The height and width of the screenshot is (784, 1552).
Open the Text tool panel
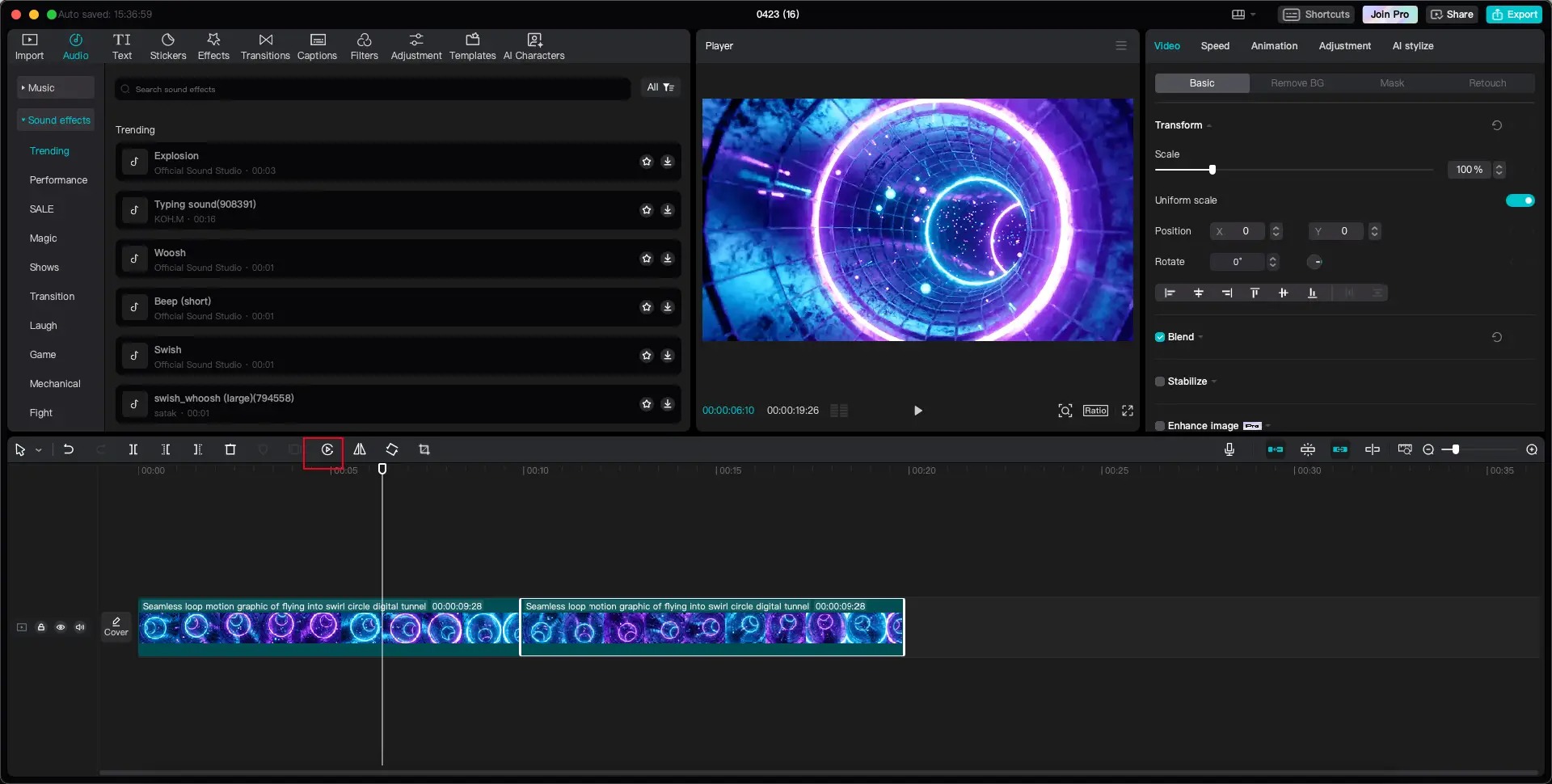(x=122, y=47)
